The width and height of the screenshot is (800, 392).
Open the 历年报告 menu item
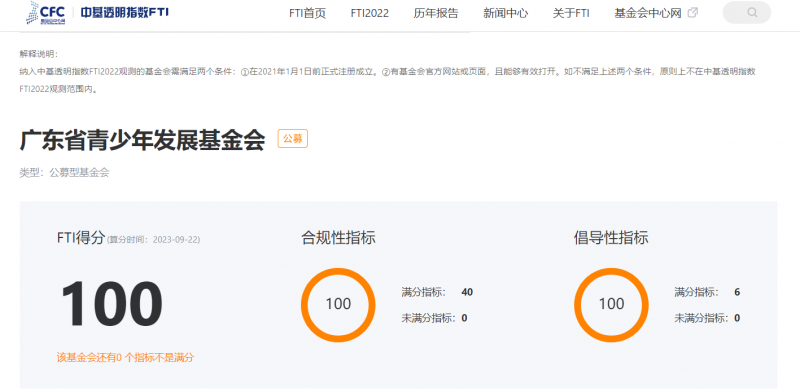point(436,13)
